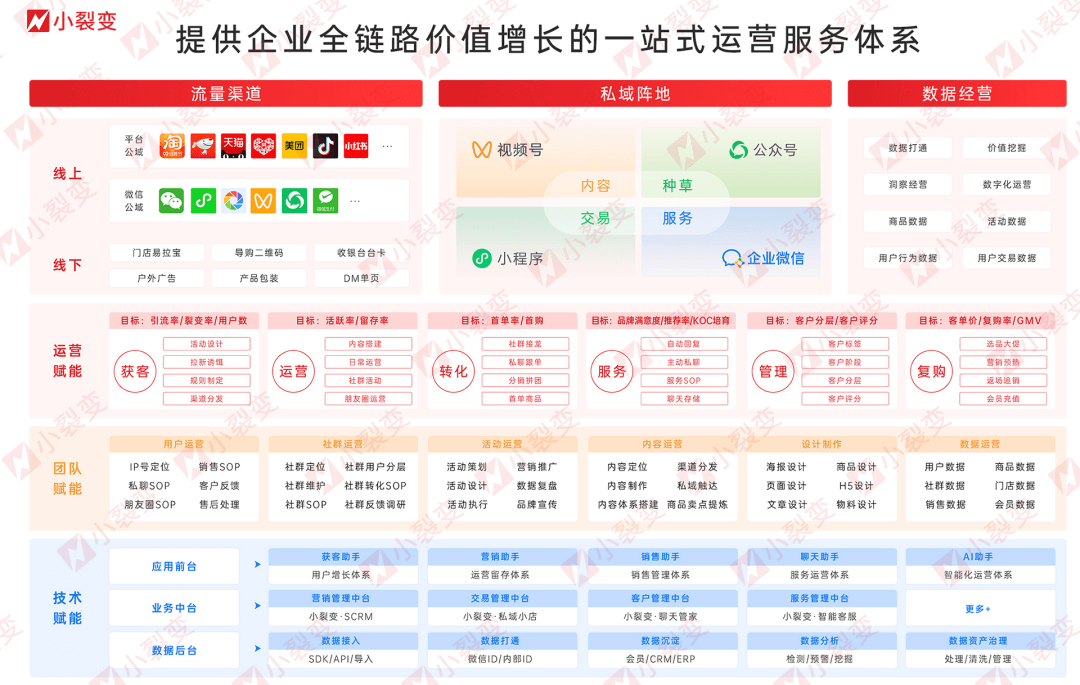The height and width of the screenshot is (685, 1080).
Task: Click the Taobao platform icon
Action: point(172,146)
